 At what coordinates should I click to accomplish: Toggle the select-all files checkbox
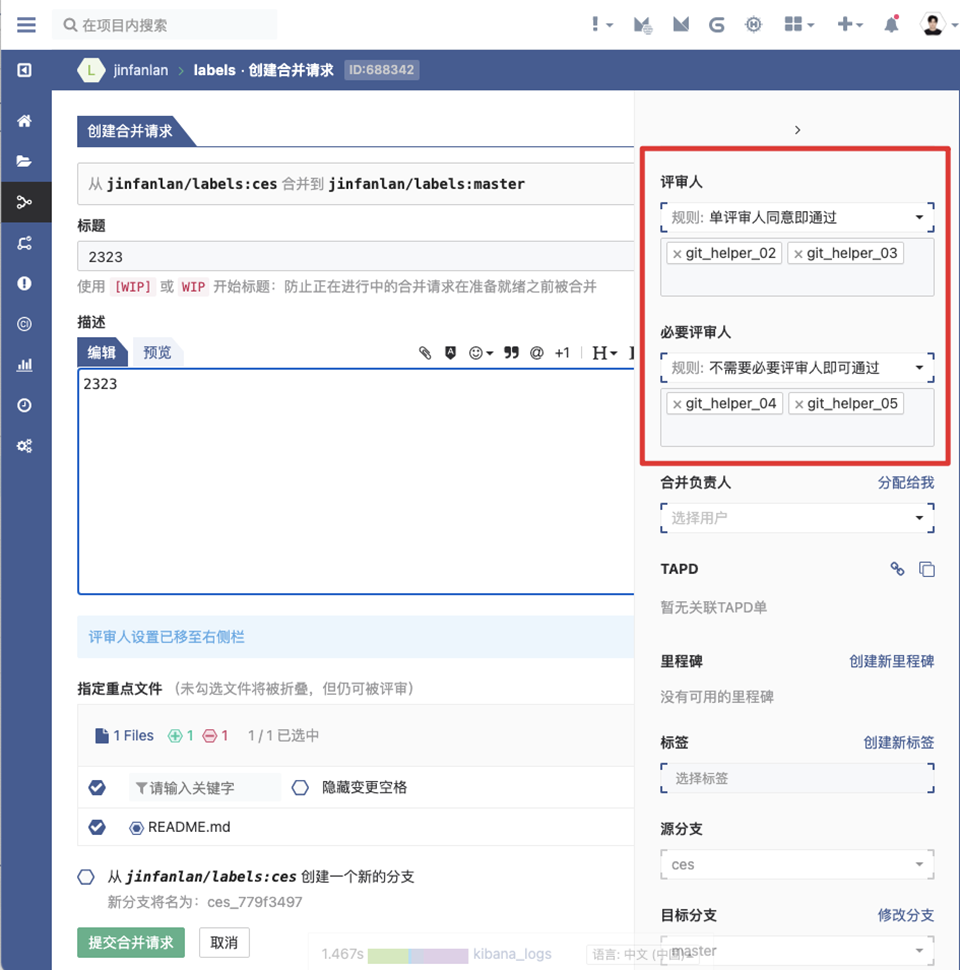point(97,787)
